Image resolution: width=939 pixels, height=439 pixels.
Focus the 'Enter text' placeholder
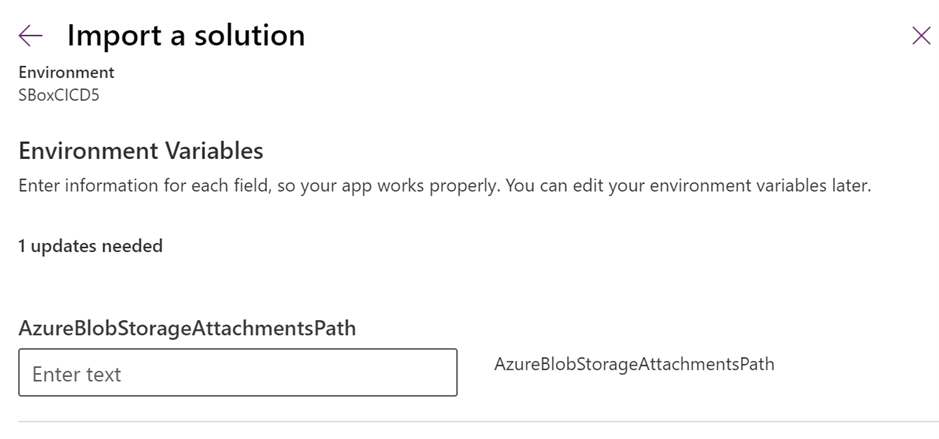[x=77, y=374]
